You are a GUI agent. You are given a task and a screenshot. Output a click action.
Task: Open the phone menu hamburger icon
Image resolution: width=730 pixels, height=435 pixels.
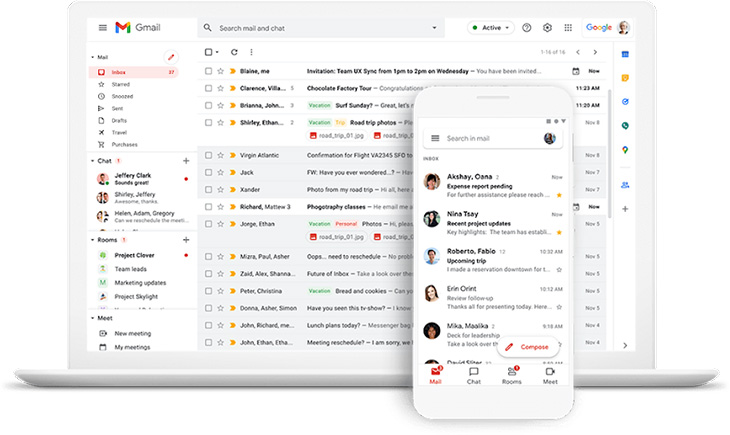(x=435, y=138)
